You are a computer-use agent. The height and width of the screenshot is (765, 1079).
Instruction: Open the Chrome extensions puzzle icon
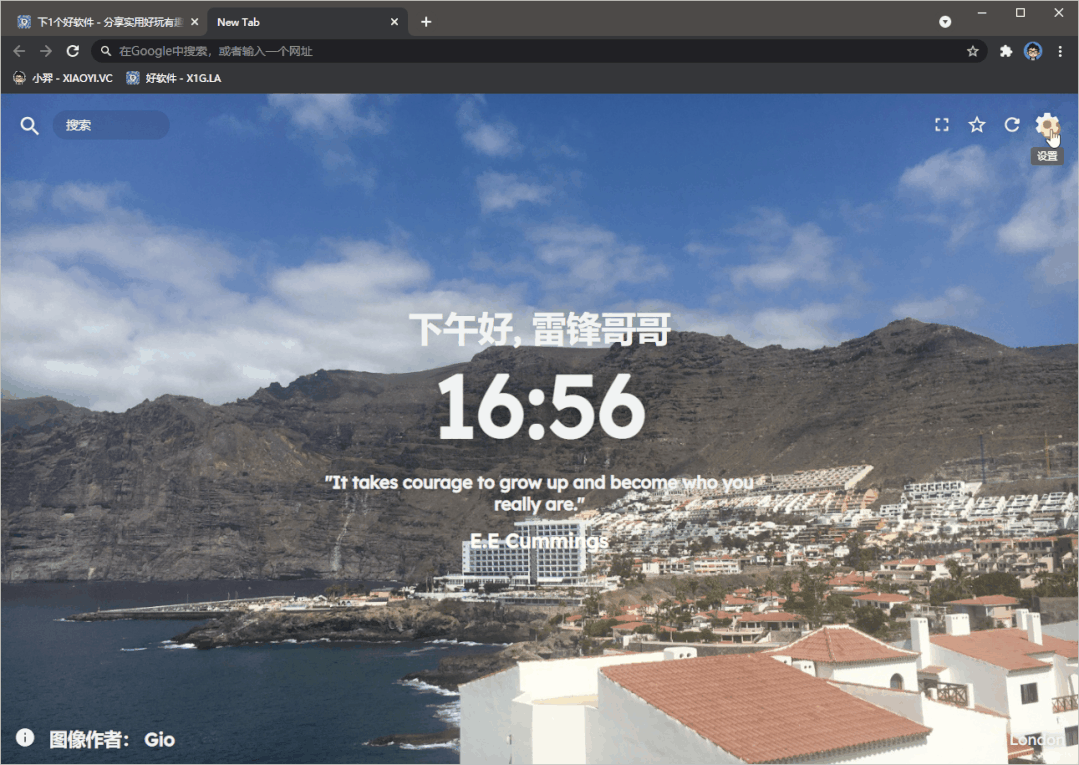pyautogui.click(x=1006, y=51)
